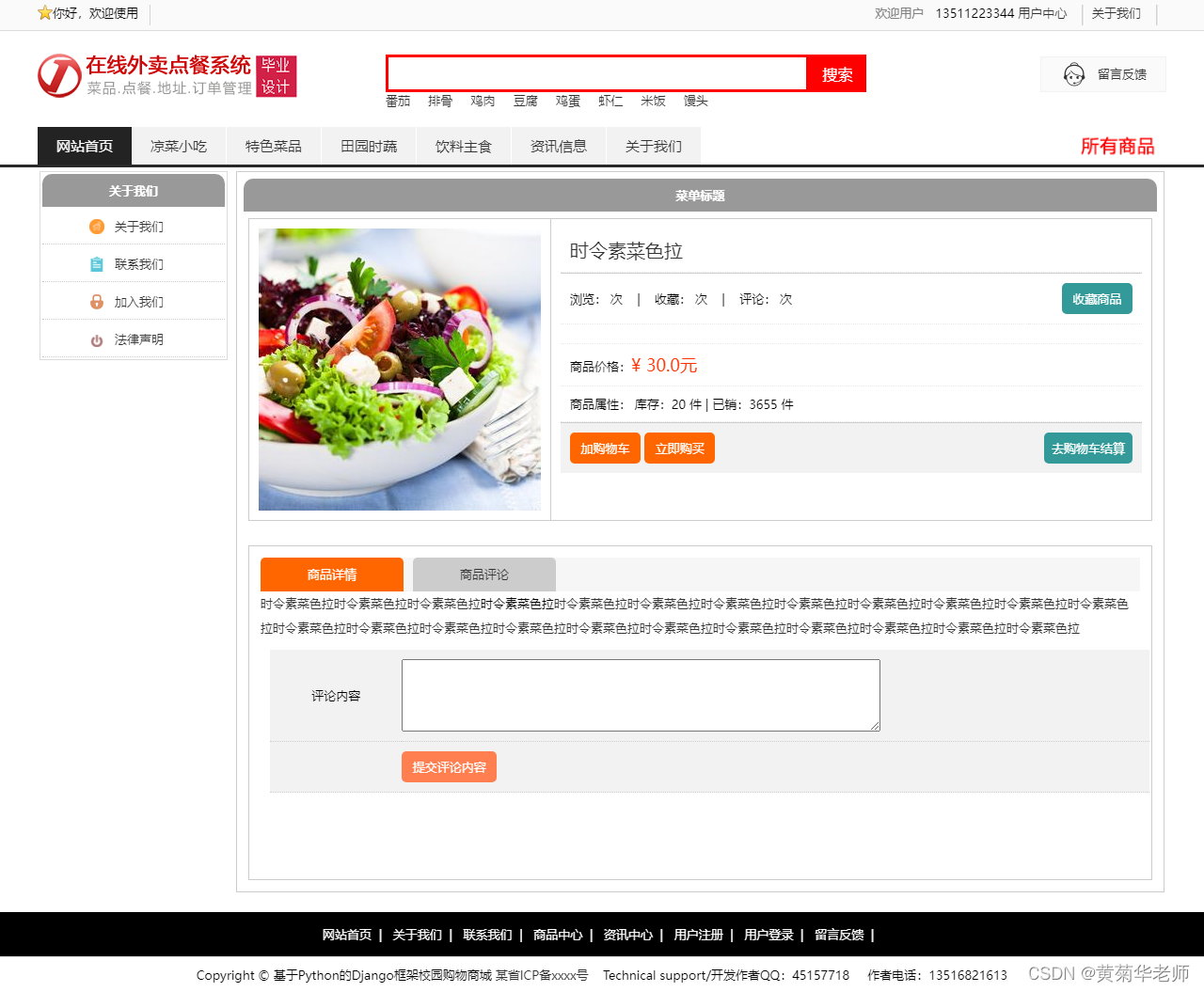Click the site logo in the top left
Image resolution: width=1204 pixels, height=992 pixels.
click(x=58, y=75)
